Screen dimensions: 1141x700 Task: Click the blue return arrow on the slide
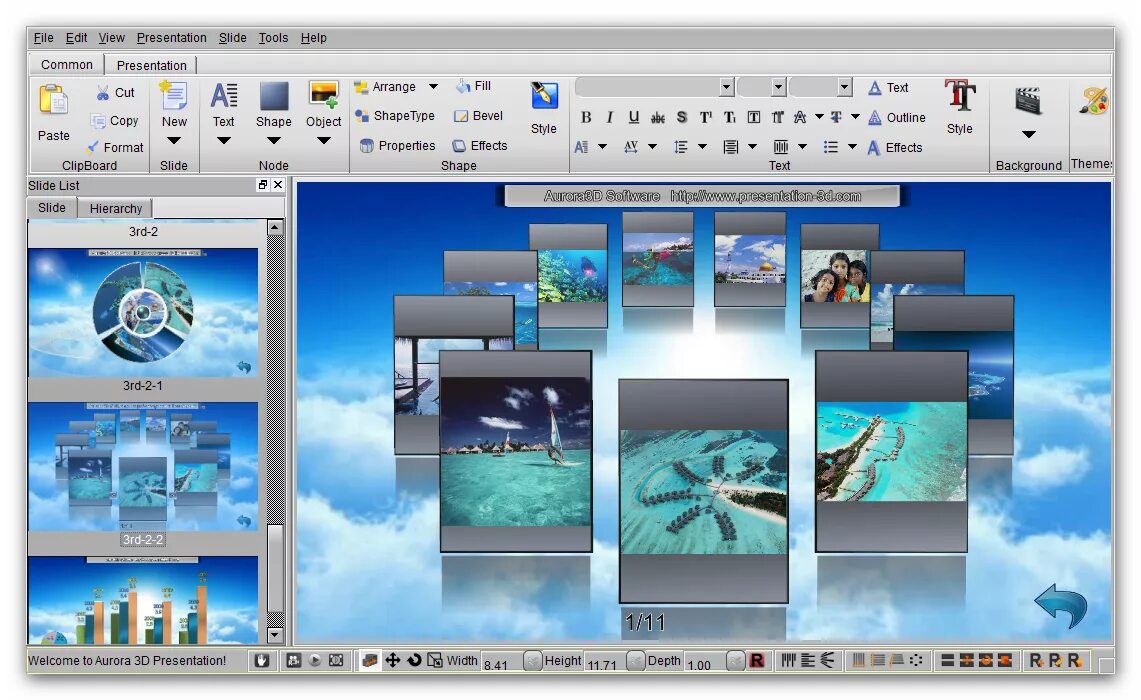tap(1060, 605)
